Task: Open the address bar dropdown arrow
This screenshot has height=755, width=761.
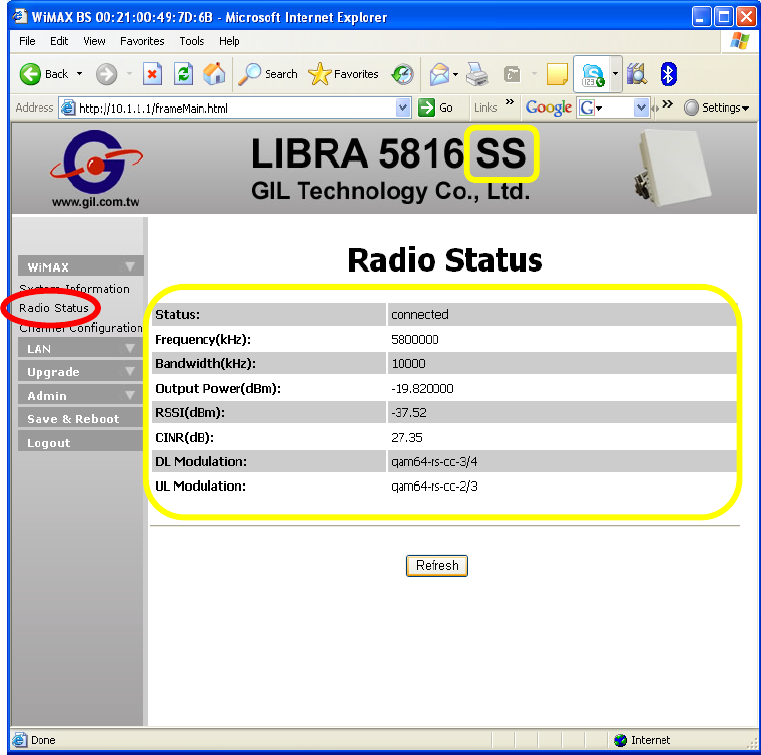Action: [402, 108]
